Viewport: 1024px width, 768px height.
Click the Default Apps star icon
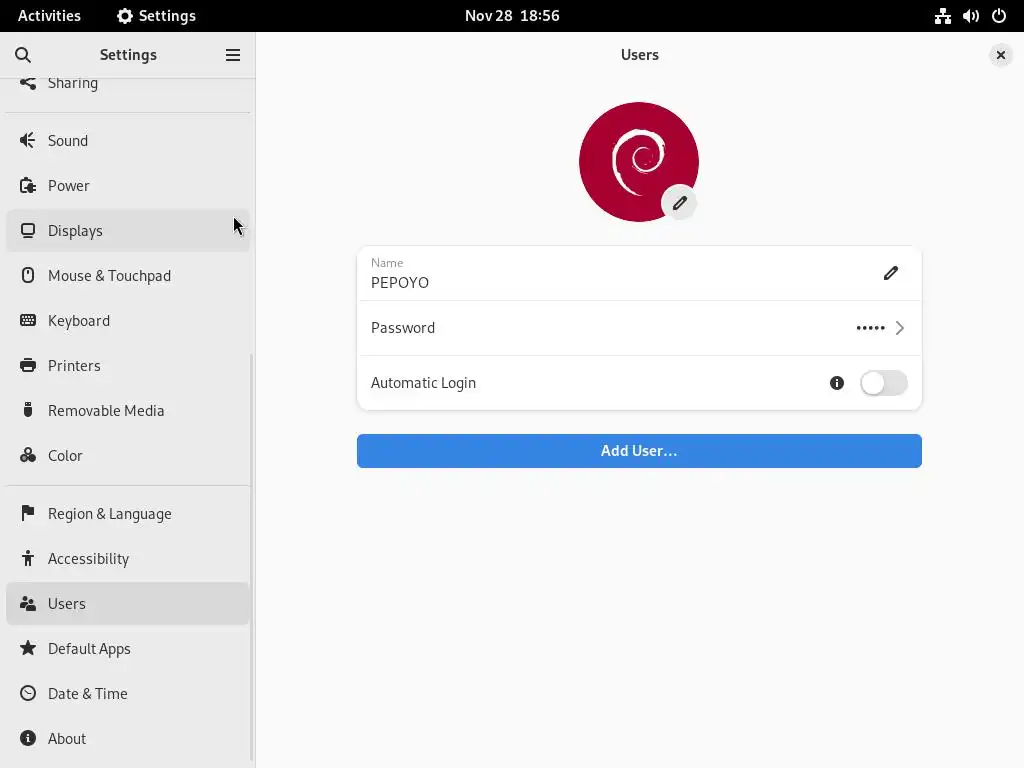click(x=27, y=648)
